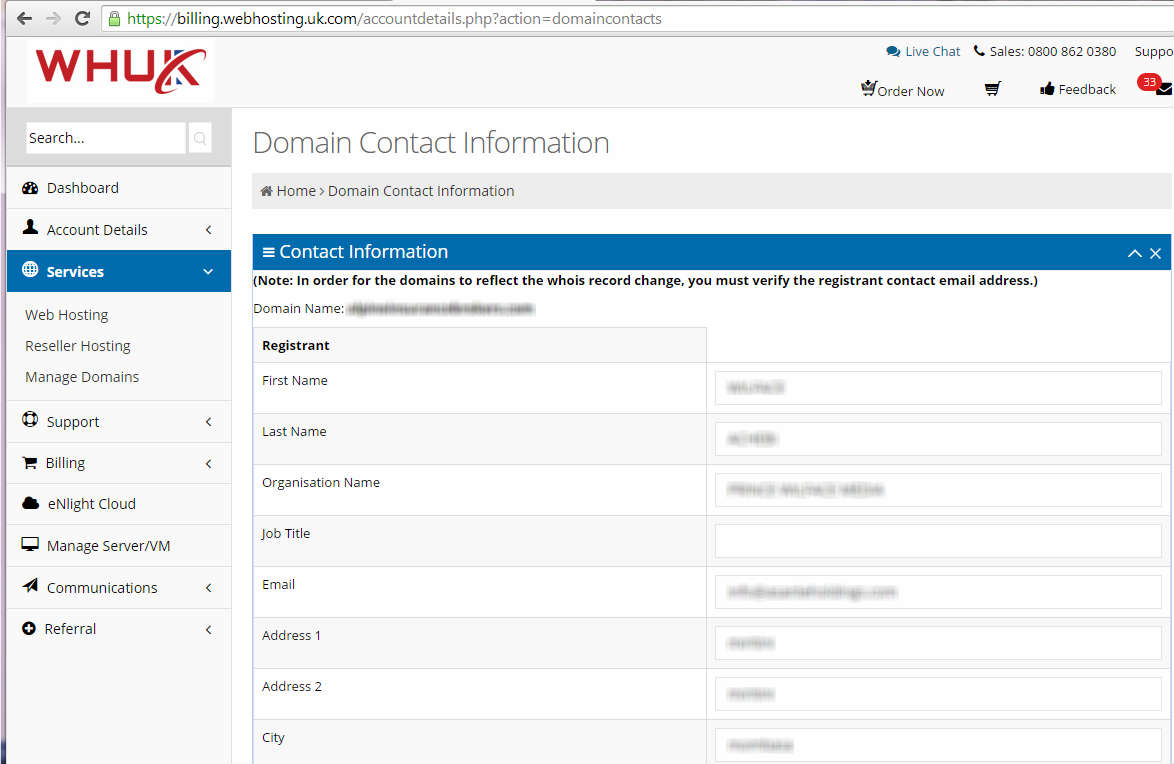
Task: Open eNlight Cloud in sidebar
Action: [90, 504]
